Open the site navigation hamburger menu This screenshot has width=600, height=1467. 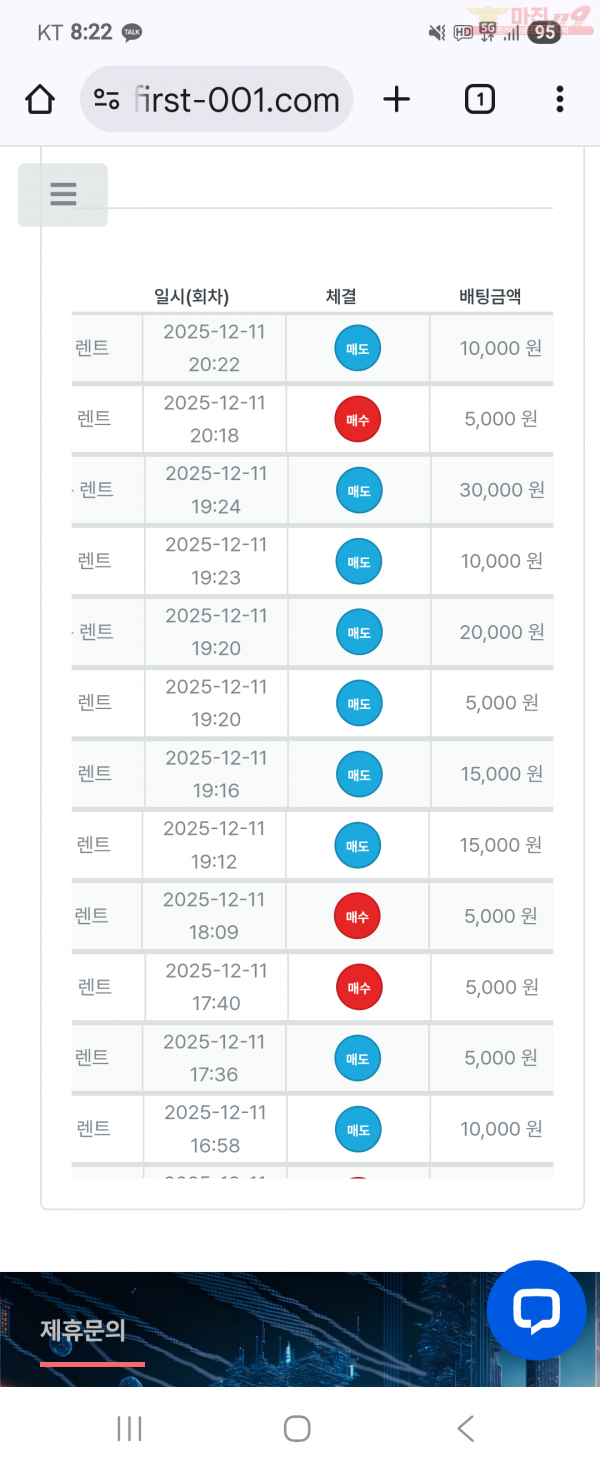(x=62, y=195)
